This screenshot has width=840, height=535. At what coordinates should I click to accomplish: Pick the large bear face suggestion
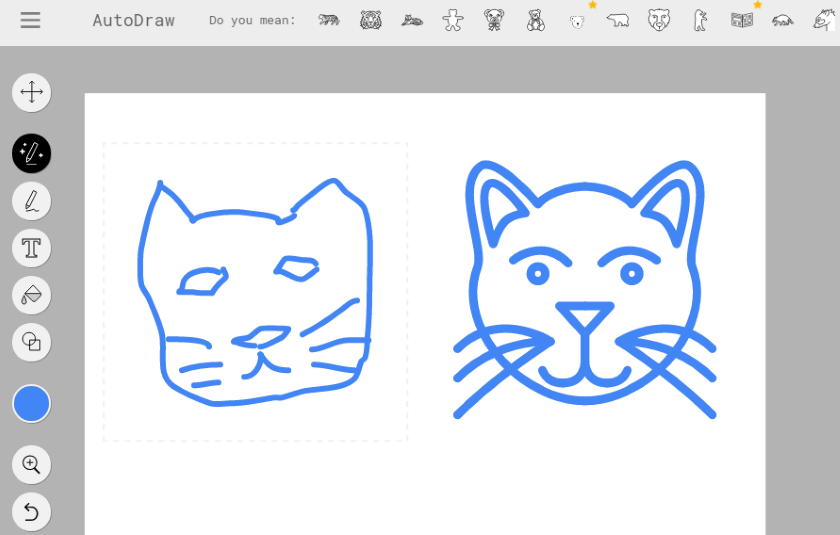coord(659,20)
